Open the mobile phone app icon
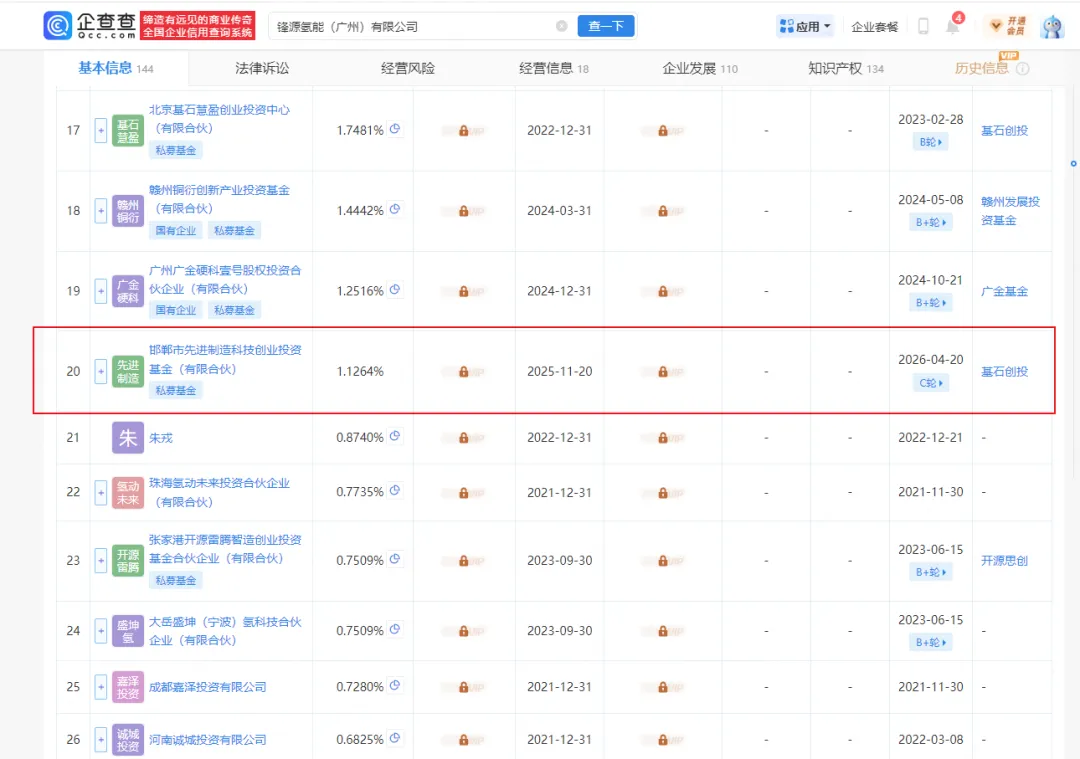 pyautogui.click(x=923, y=26)
